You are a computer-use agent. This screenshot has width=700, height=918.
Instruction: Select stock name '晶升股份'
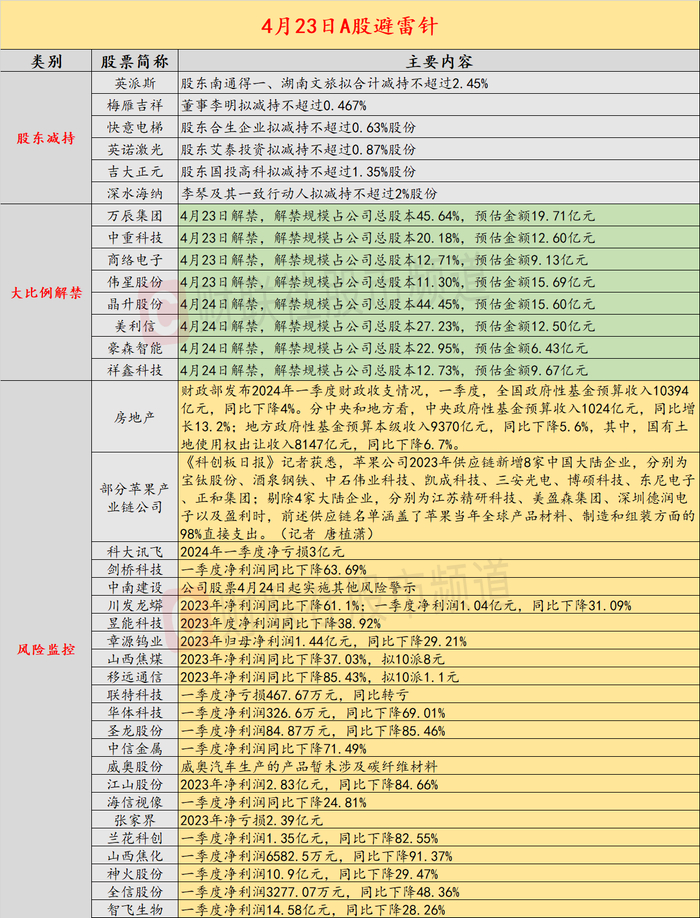[x=135, y=304]
